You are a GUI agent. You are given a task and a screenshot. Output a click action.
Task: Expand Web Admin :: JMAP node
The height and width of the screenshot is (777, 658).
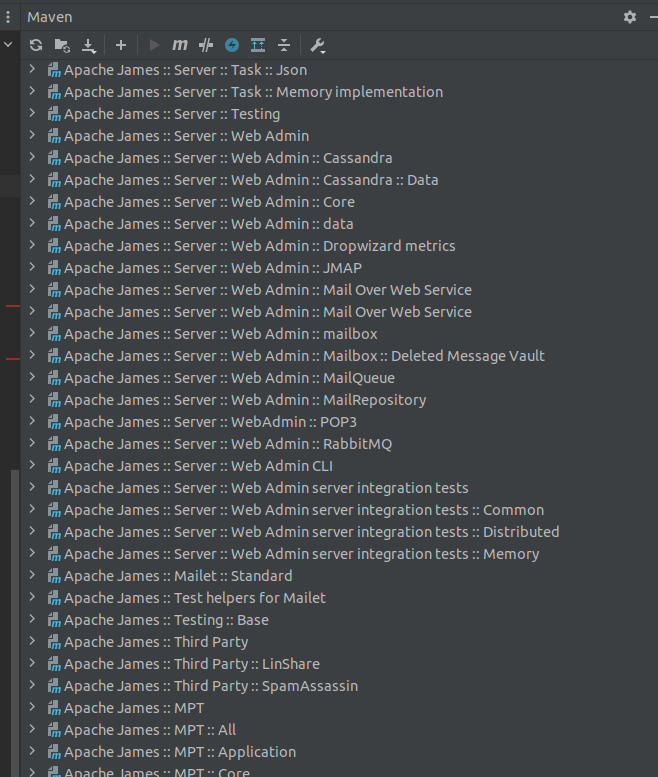32,267
